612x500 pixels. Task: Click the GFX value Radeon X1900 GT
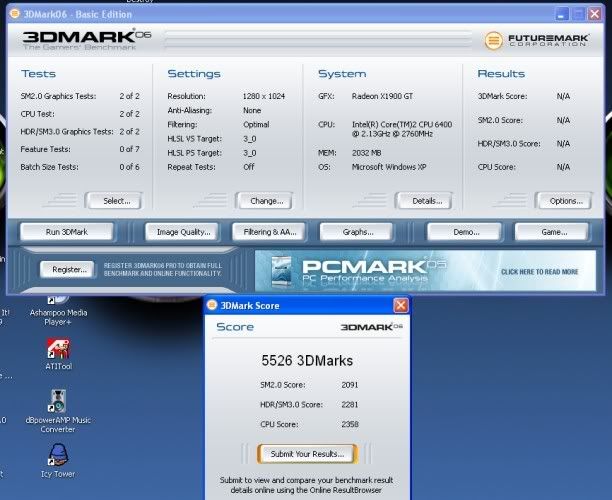coord(382,96)
